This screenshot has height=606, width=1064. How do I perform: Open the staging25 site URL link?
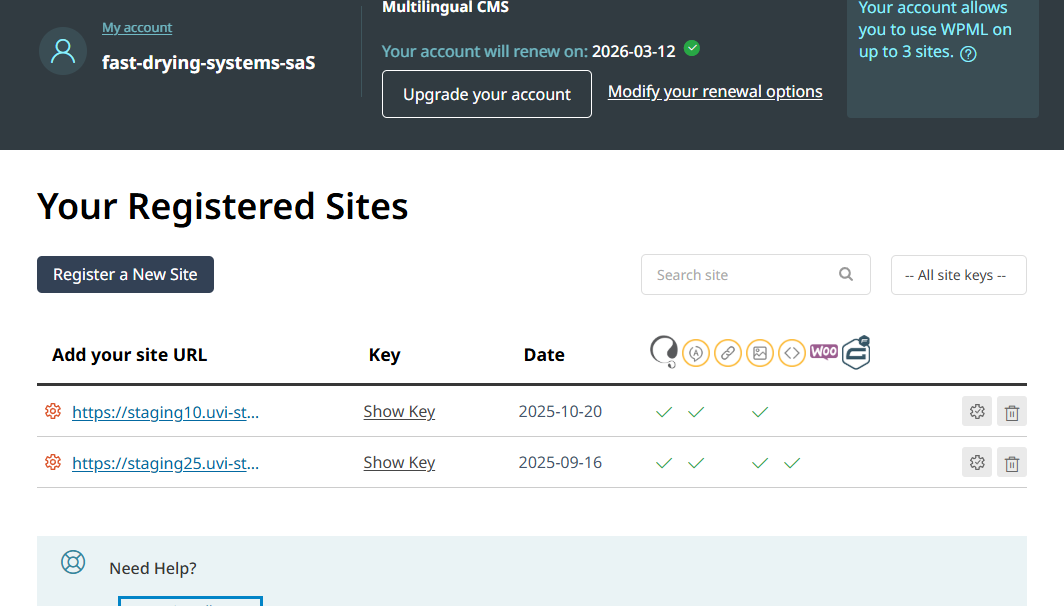(166, 463)
